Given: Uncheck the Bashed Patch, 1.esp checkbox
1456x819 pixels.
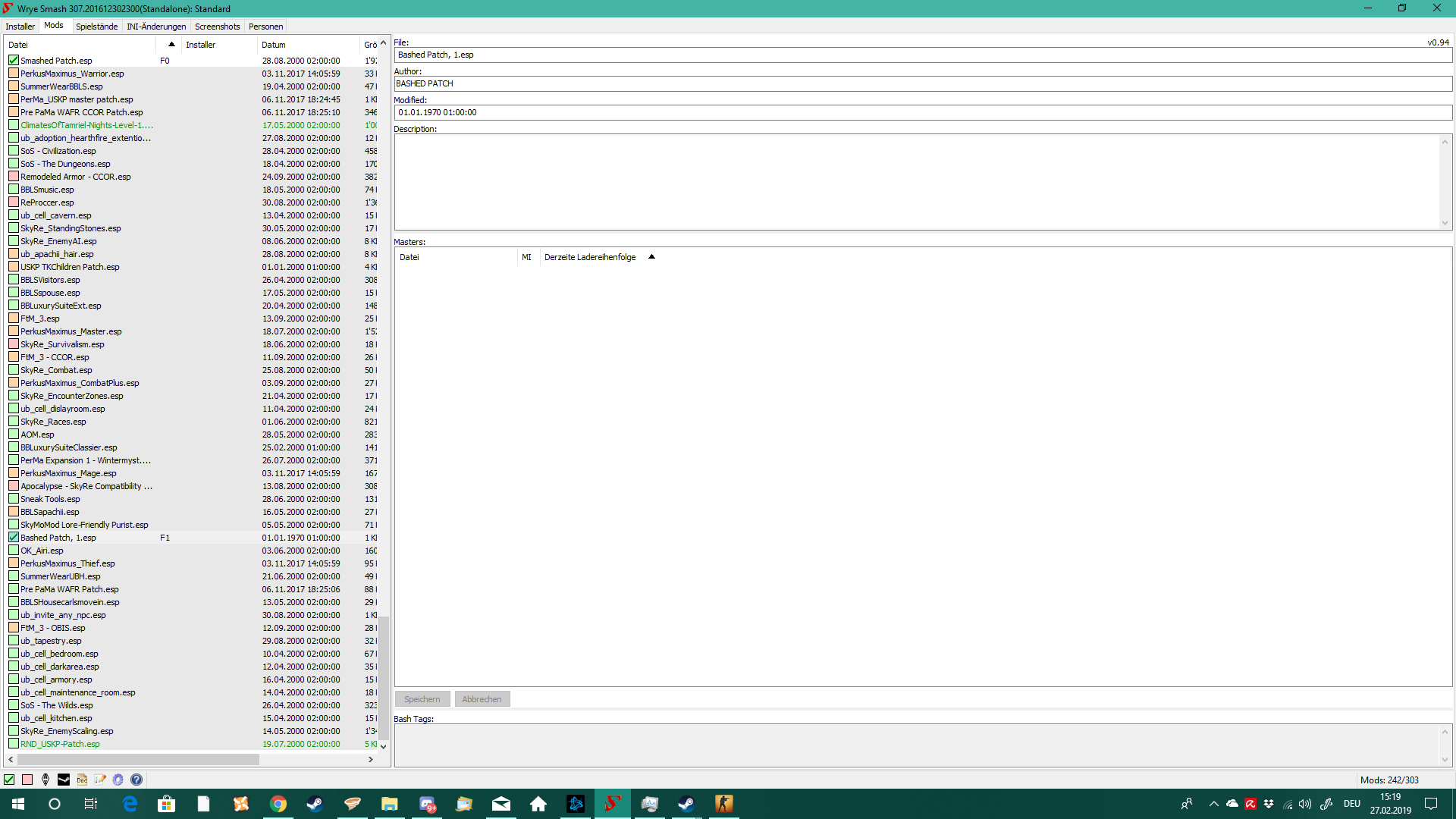Looking at the screenshot, I should [14, 538].
